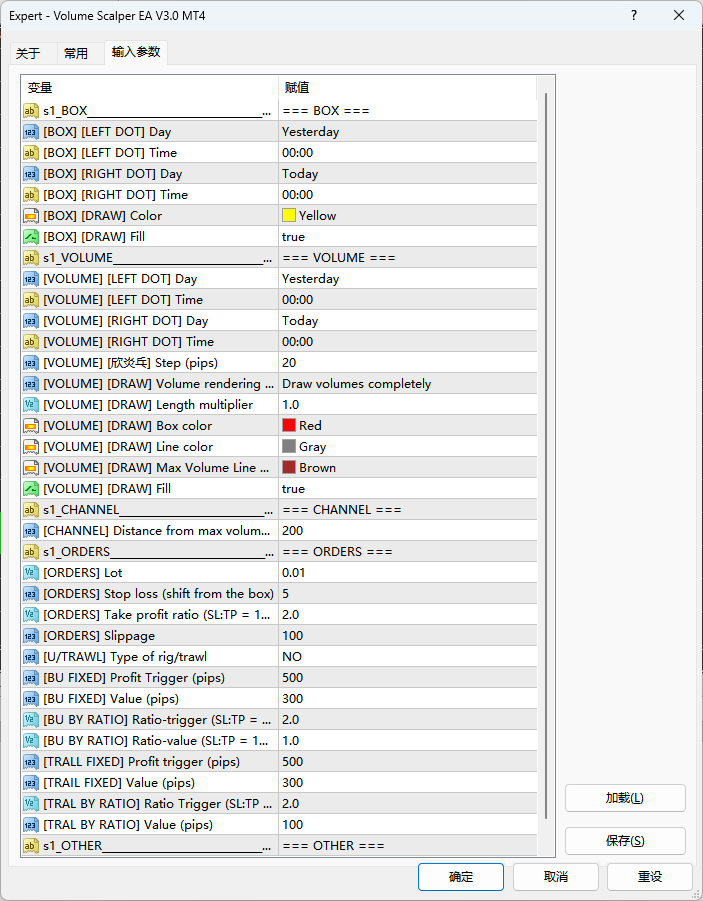Click the integer icon for [VOLUME] Step (pips)
Image resolution: width=703 pixels, height=901 pixels.
click(x=30, y=363)
